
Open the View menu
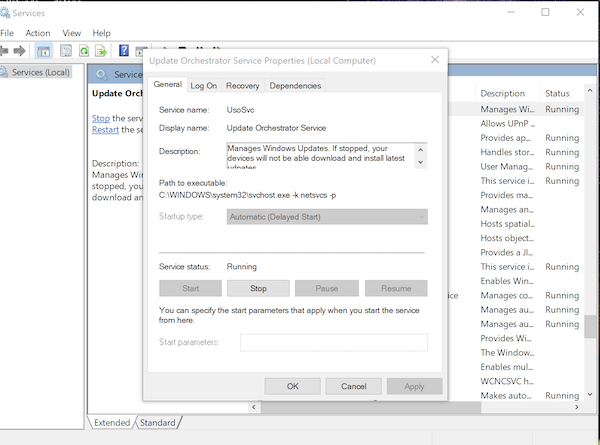coord(72,33)
